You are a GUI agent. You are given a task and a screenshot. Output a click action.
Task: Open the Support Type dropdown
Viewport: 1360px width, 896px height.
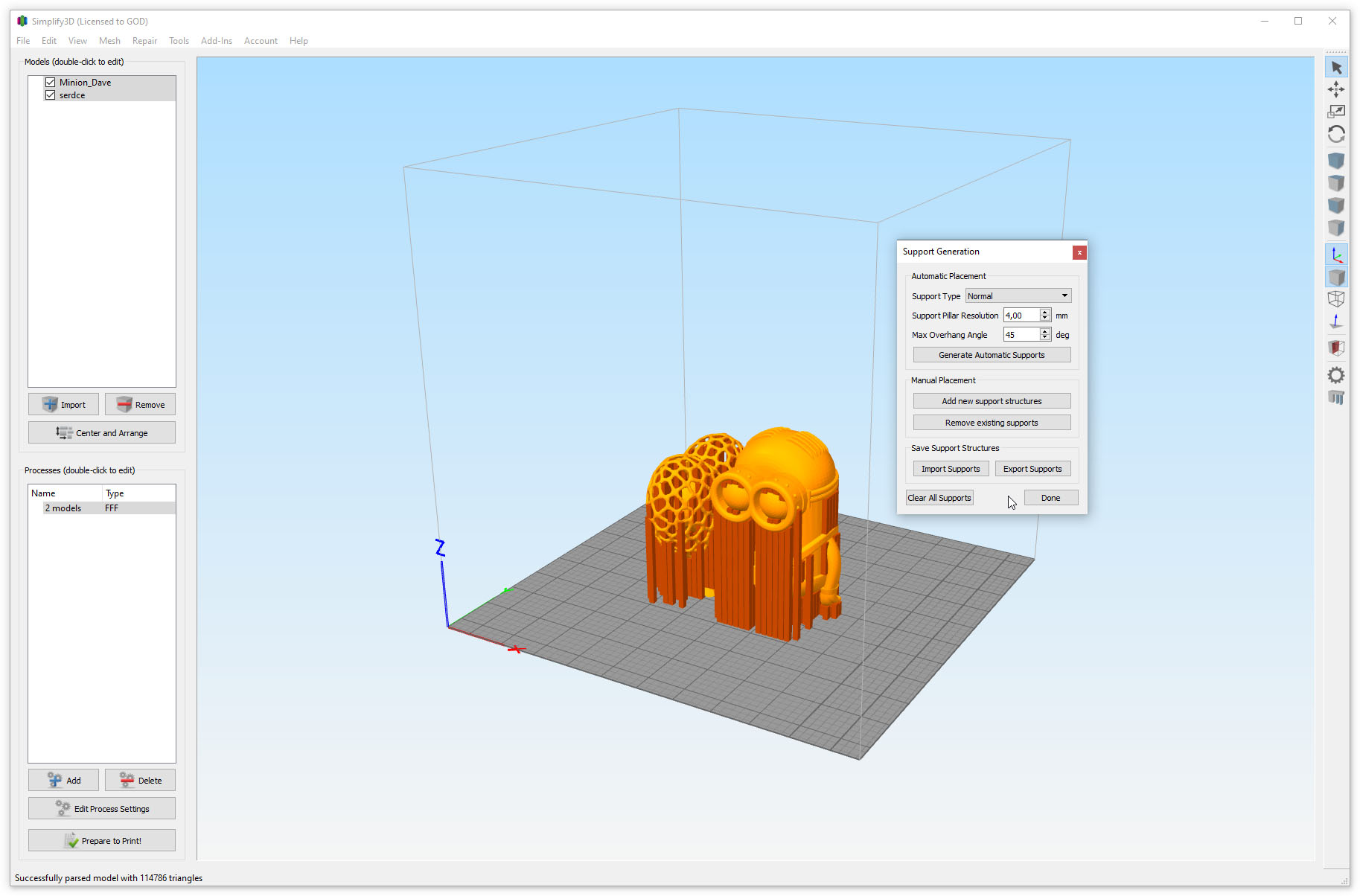pos(1018,296)
